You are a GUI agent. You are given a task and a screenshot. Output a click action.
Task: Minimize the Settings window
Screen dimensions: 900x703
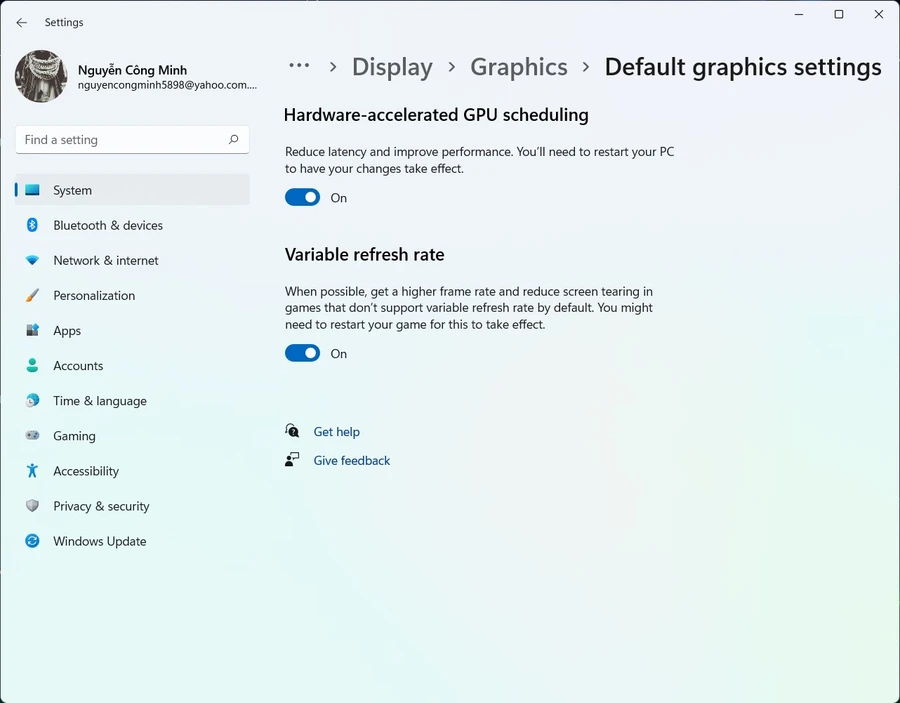tap(798, 14)
